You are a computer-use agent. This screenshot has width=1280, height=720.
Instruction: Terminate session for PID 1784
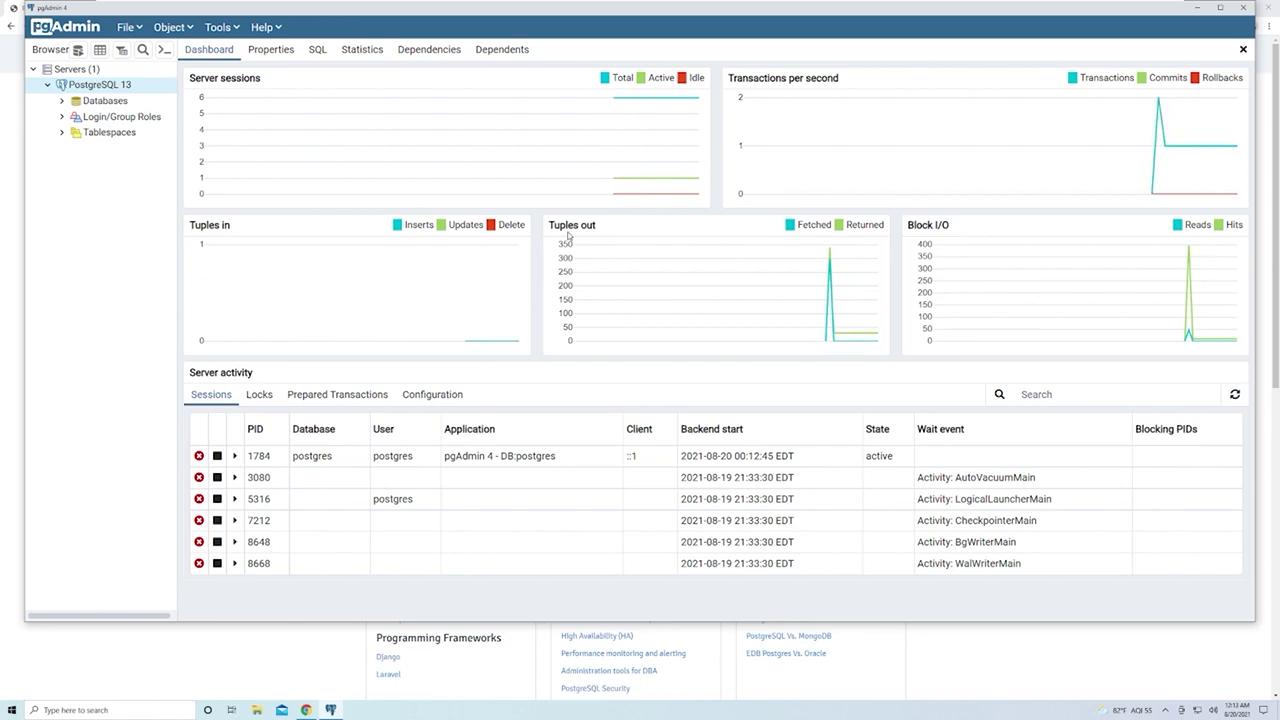199,456
